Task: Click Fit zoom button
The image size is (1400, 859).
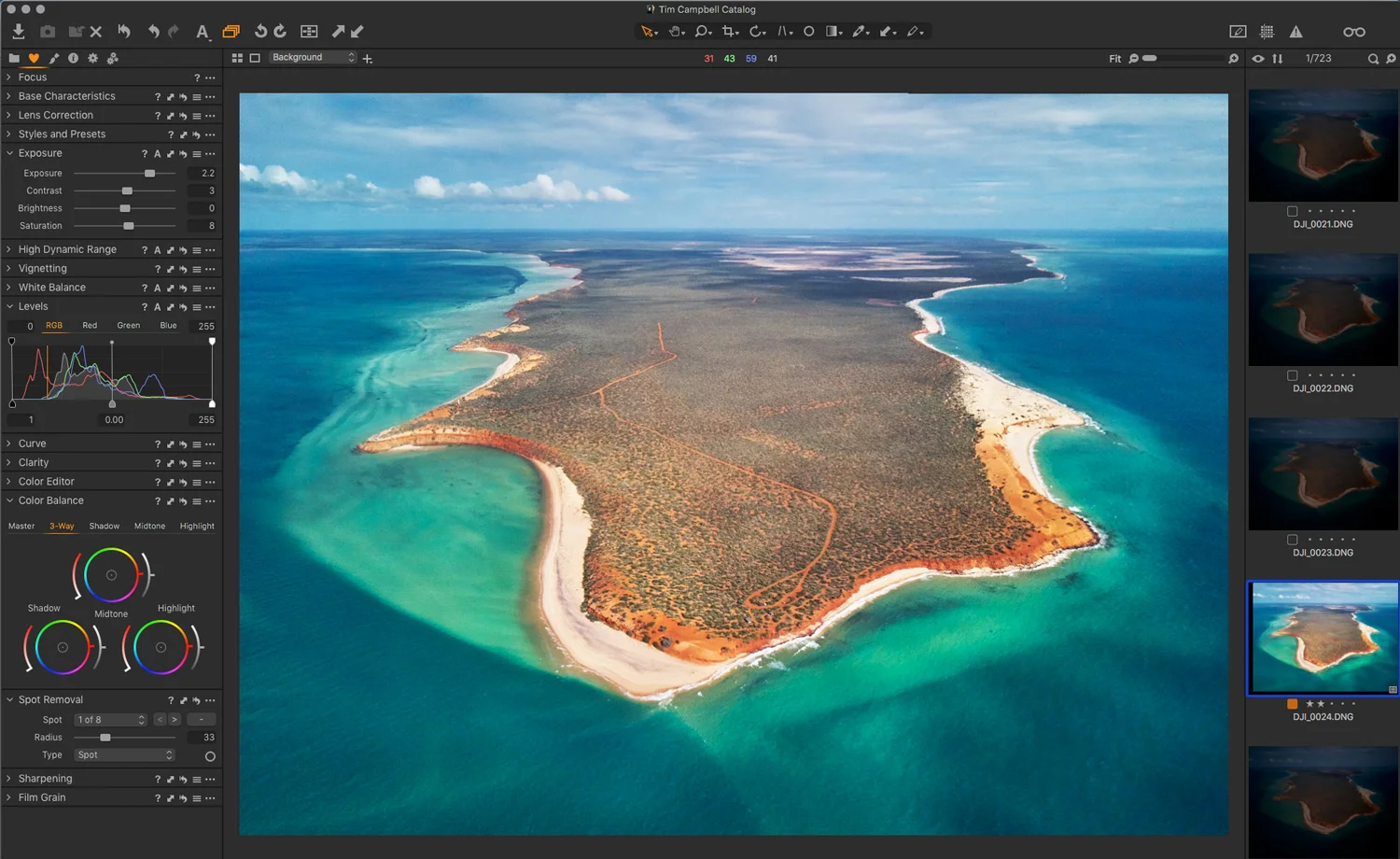Action: (x=1114, y=59)
